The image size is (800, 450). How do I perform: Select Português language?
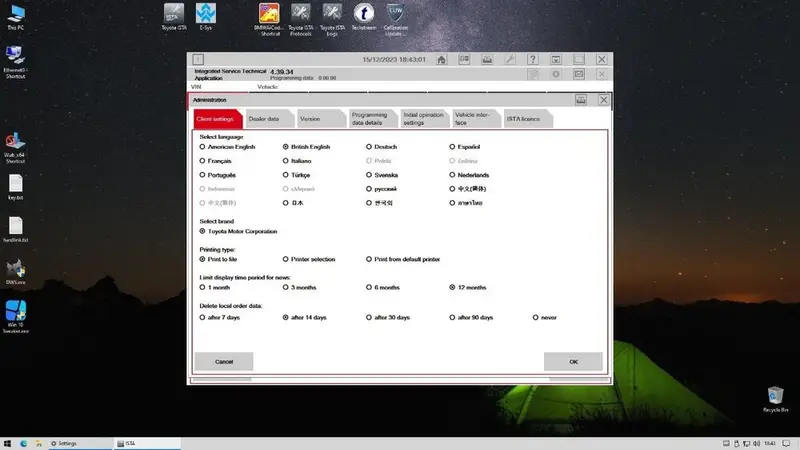tap(203, 175)
